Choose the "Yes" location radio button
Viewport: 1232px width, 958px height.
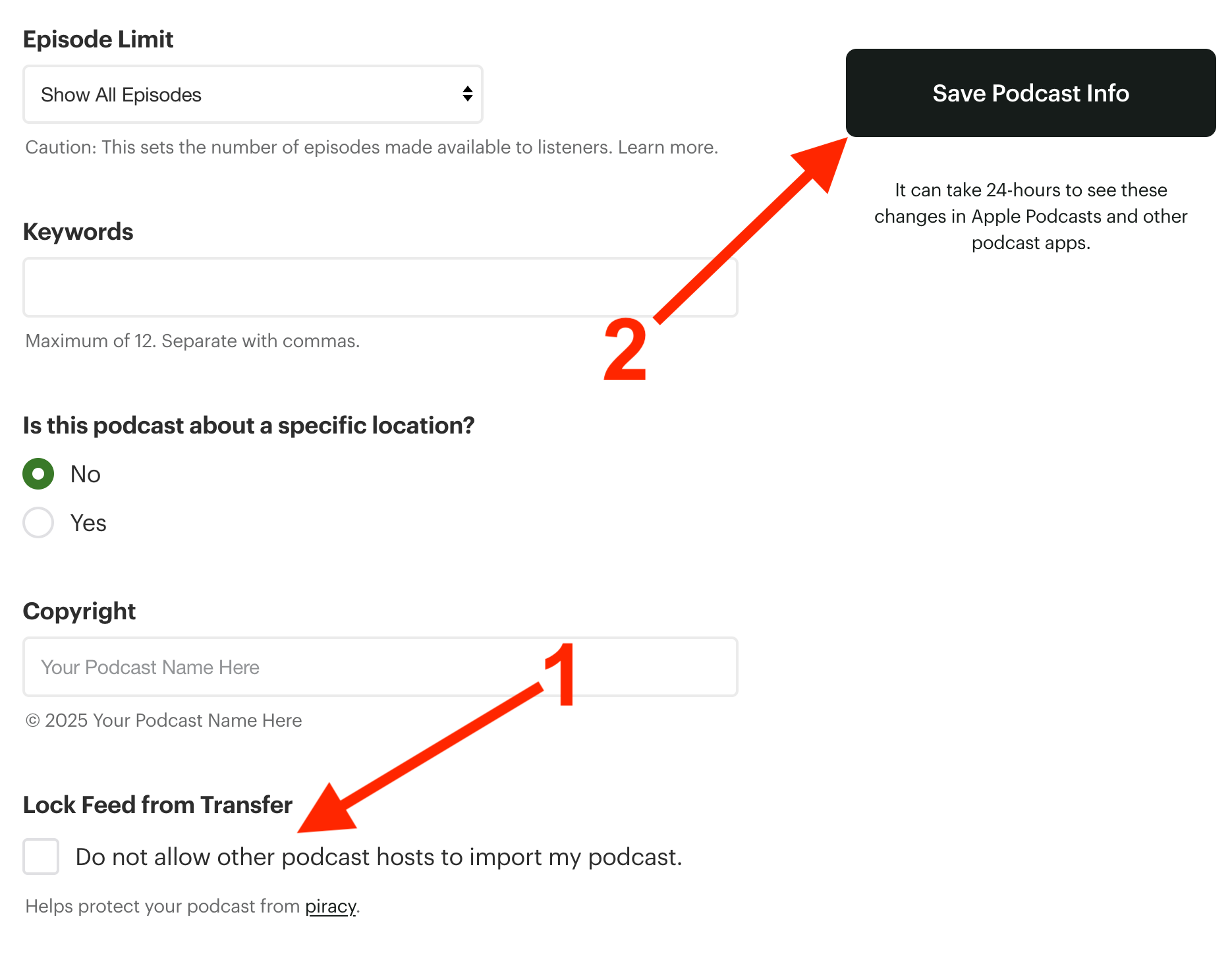click(38, 522)
